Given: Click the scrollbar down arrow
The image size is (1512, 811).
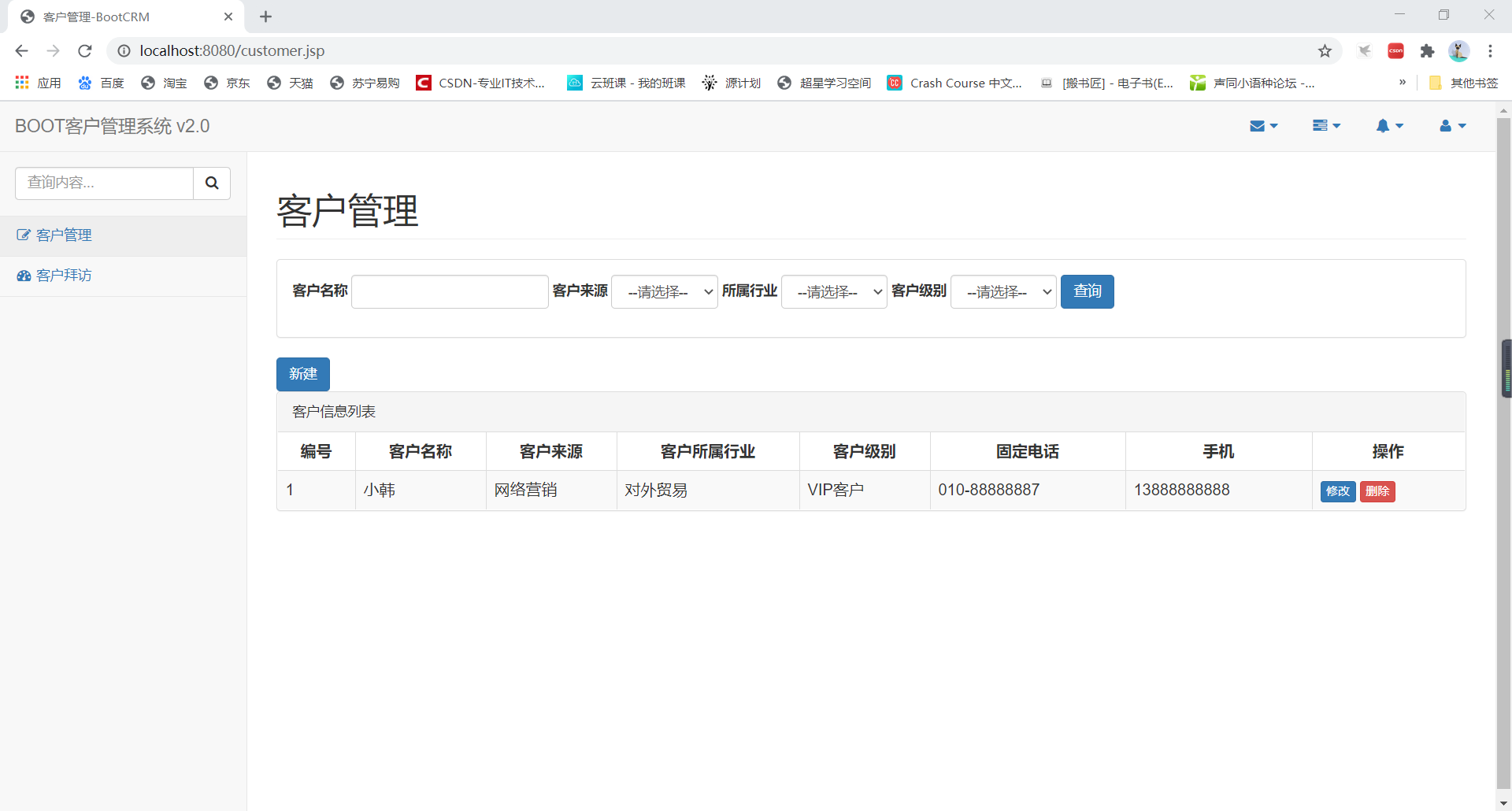Looking at the screenshot, I should [1504, 804].
